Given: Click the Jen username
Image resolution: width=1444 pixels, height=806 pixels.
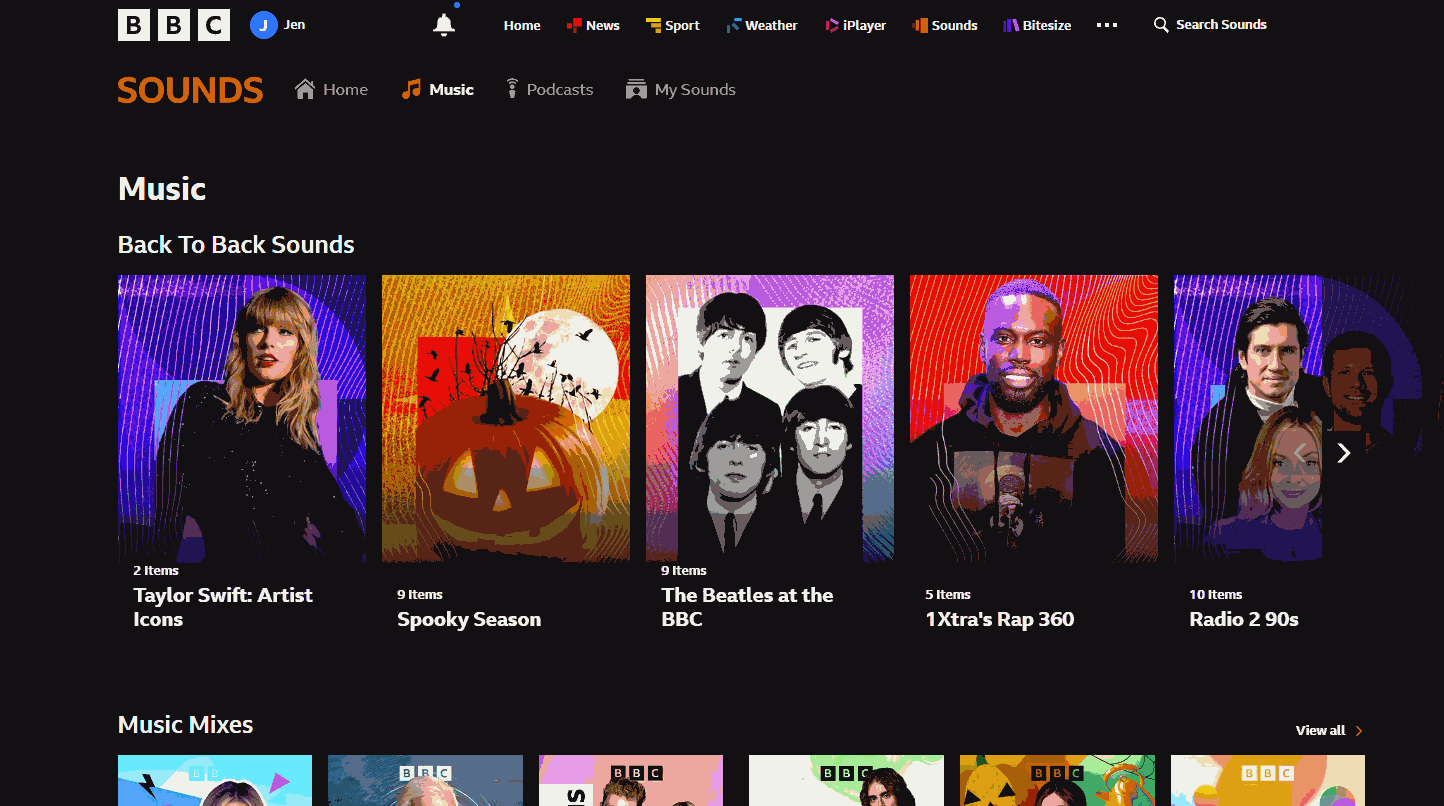Looking at the screenshot, I should coord(295,24).
